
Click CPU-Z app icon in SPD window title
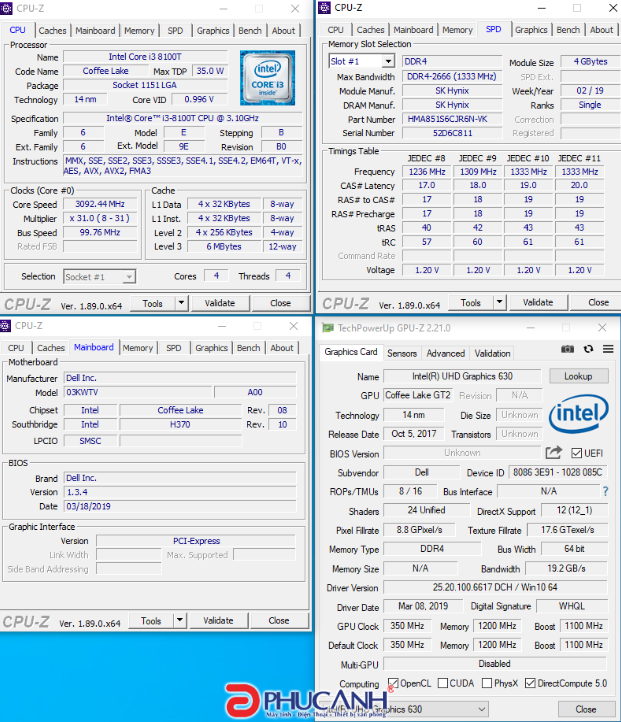coord(324,7)
